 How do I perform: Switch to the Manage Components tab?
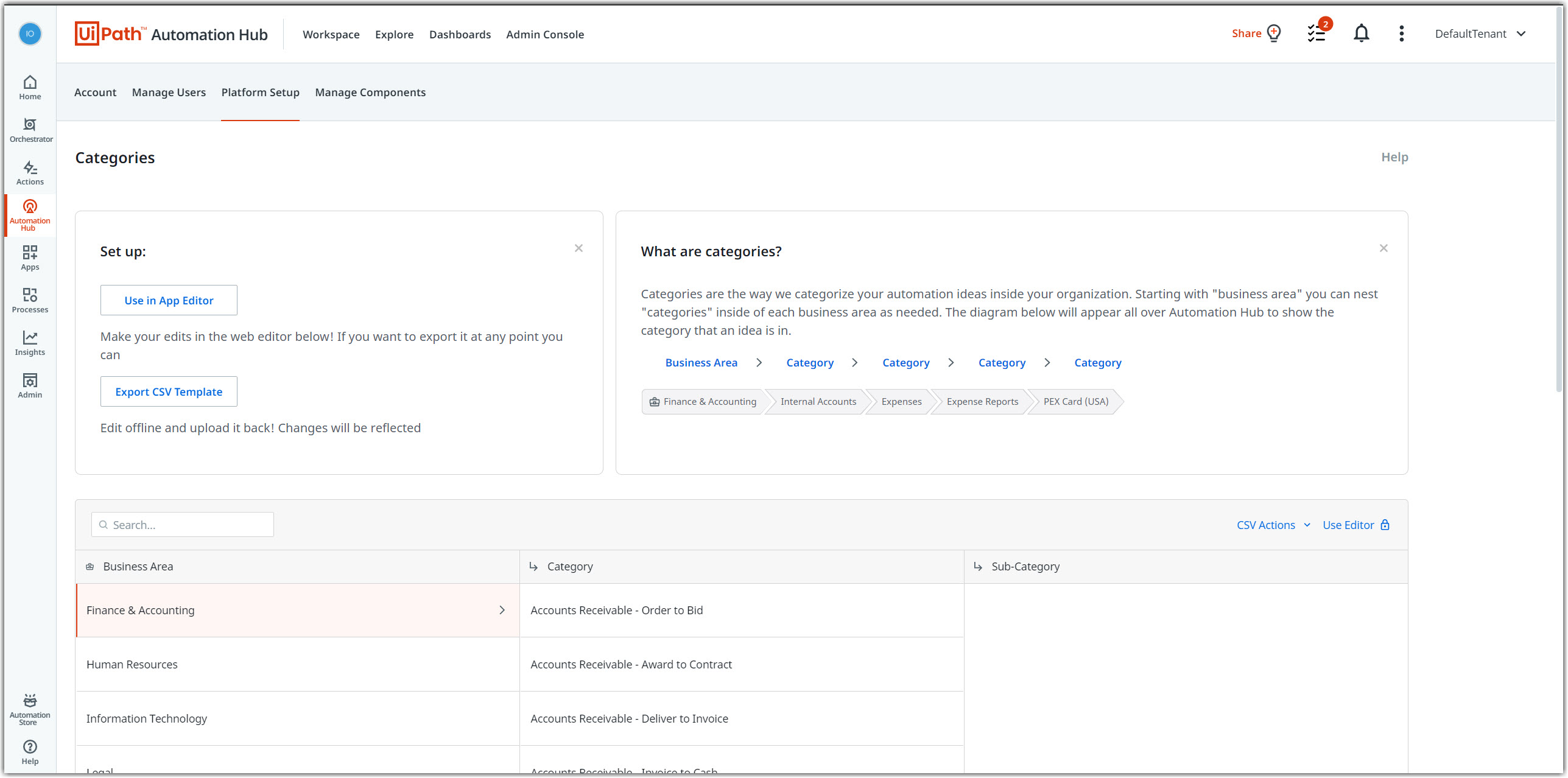[x=370, y=92]
